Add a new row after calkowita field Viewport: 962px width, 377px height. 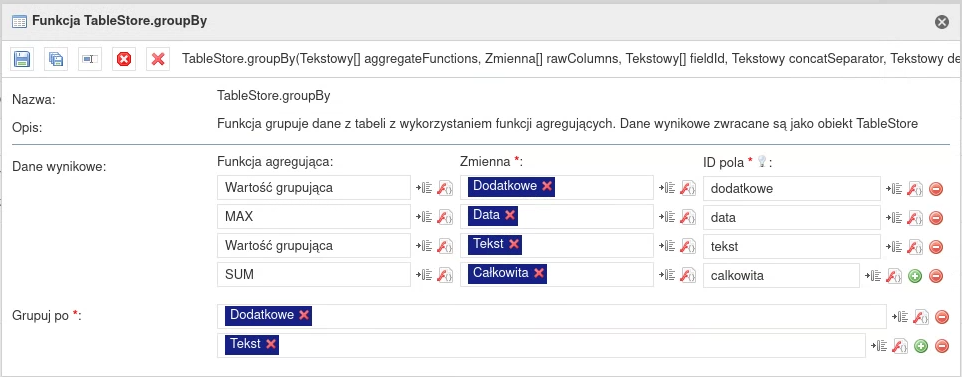pyautogui.click(x=915, y=276)
